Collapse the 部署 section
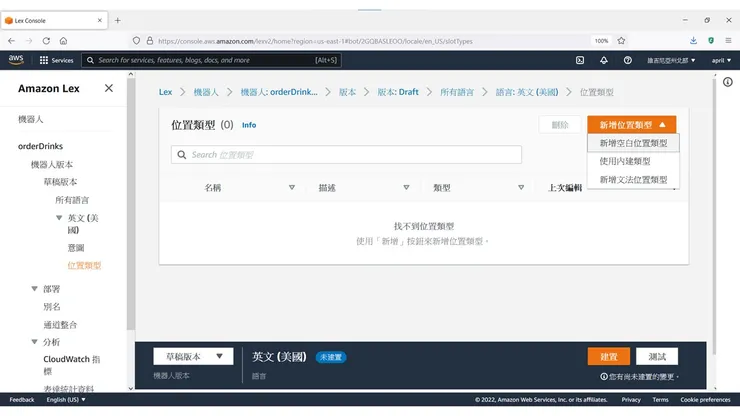The width and height of the screenshot is (740, 416). click(34, 289)
